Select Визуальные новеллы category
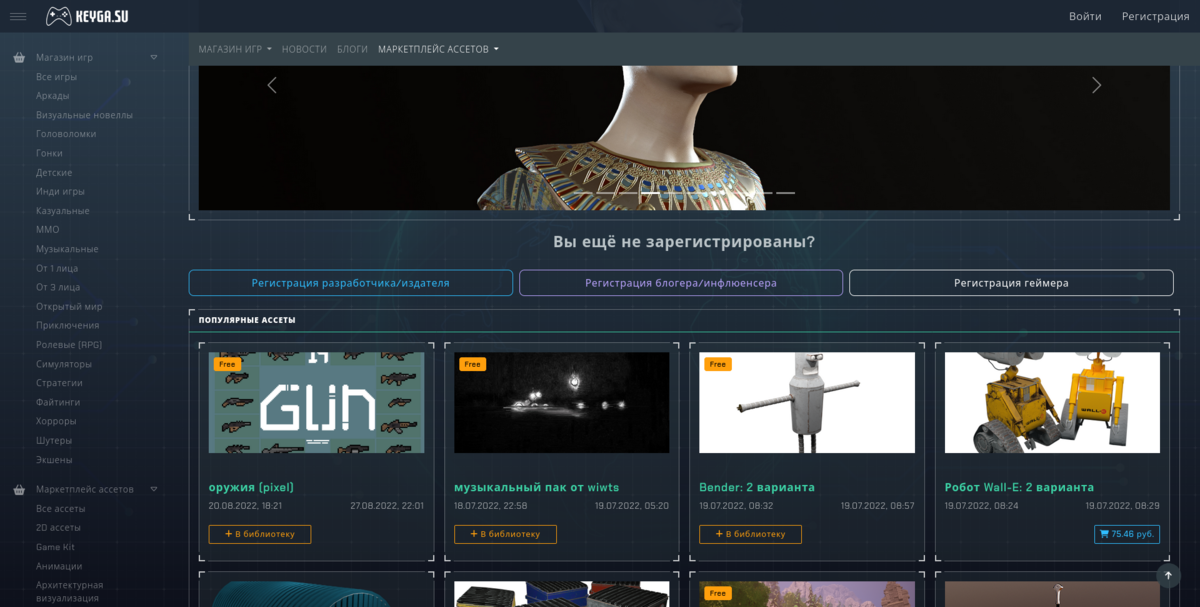The width and height of the screenshot is (1200, 607). [x=84, y=115]
